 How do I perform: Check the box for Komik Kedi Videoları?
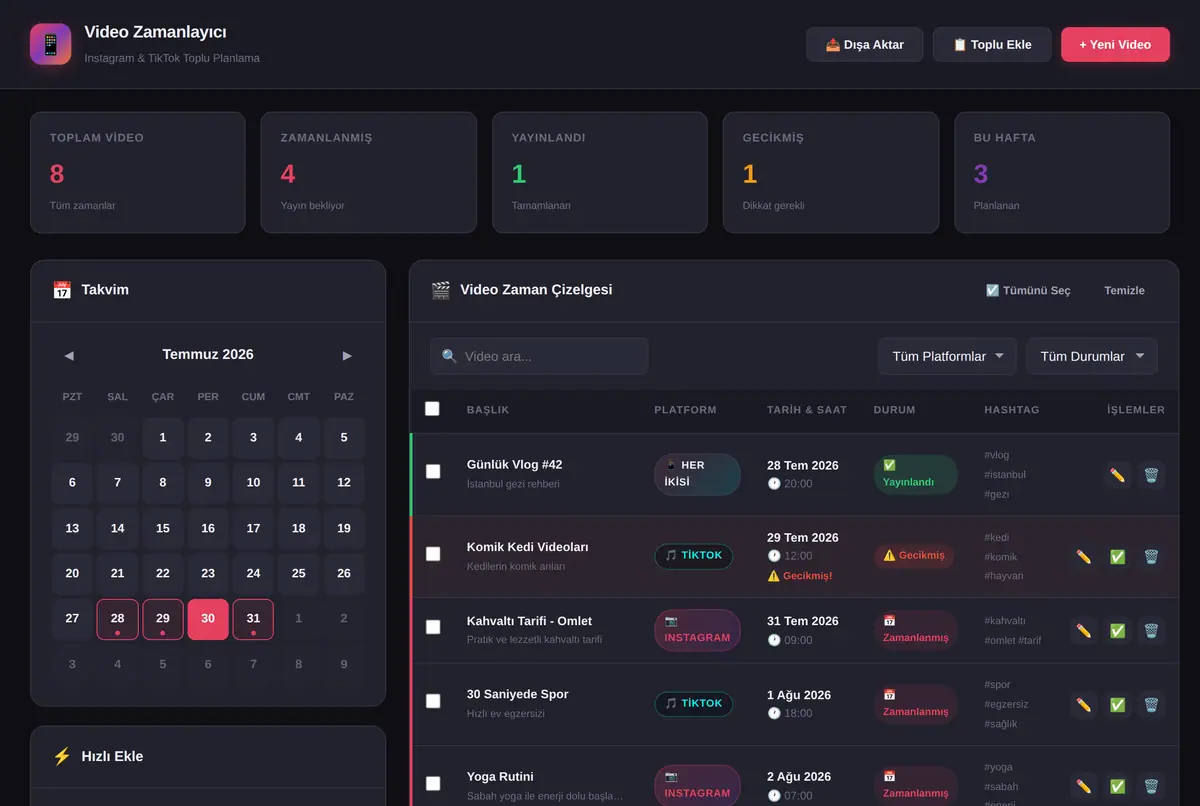(x=433, y=553)
